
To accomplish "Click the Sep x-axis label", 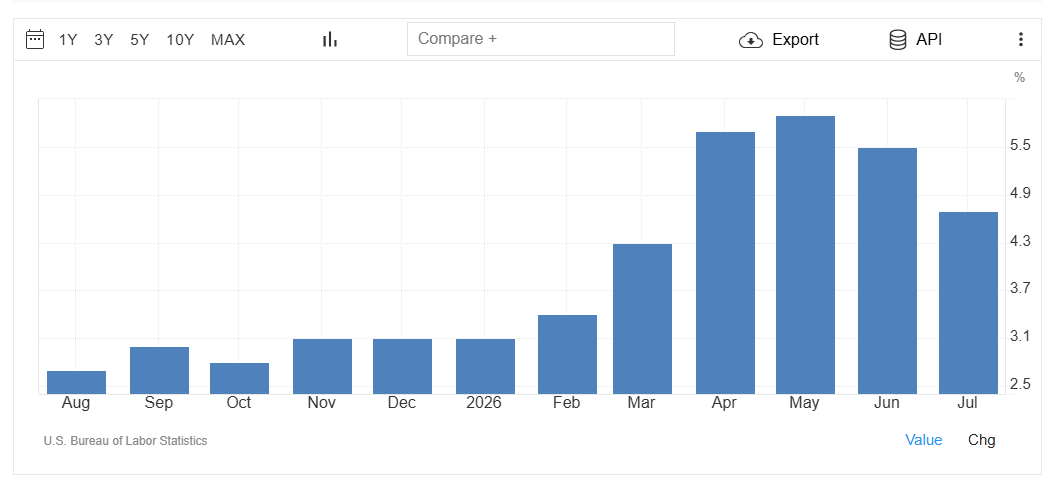I will click(x=159, y=403).
